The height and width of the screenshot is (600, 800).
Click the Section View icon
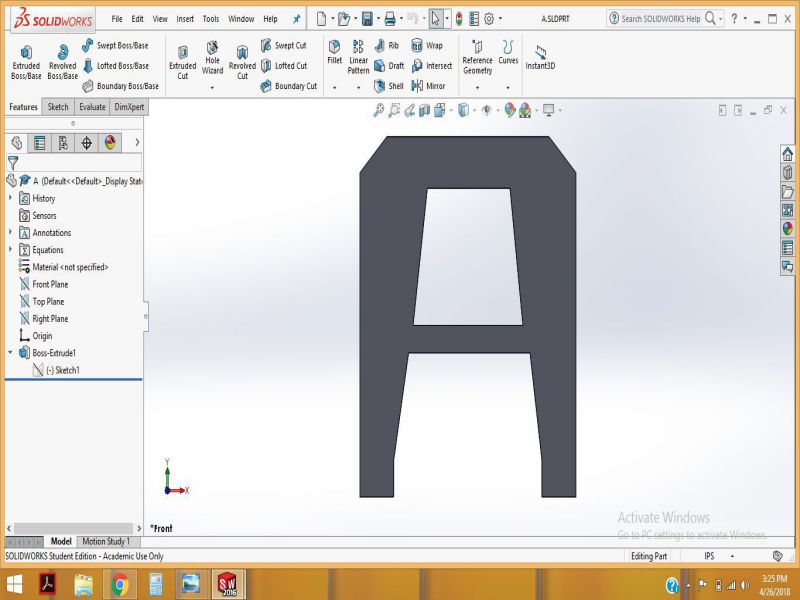tap(424, 110)
